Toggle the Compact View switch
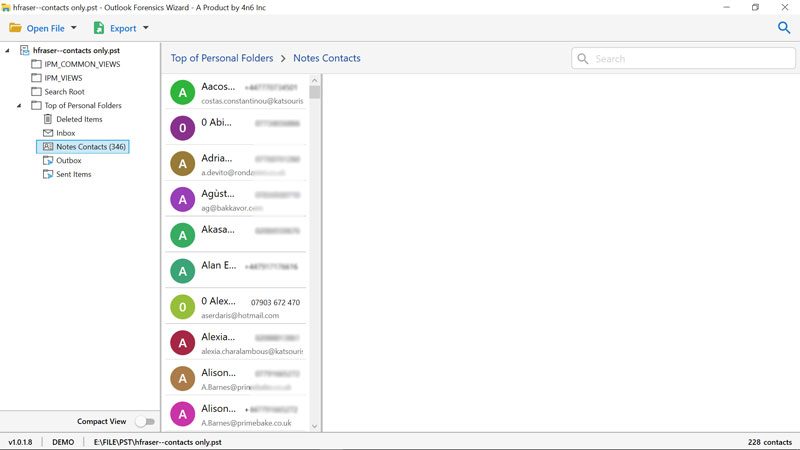This screenshot has width=800, height=450. 145,421
